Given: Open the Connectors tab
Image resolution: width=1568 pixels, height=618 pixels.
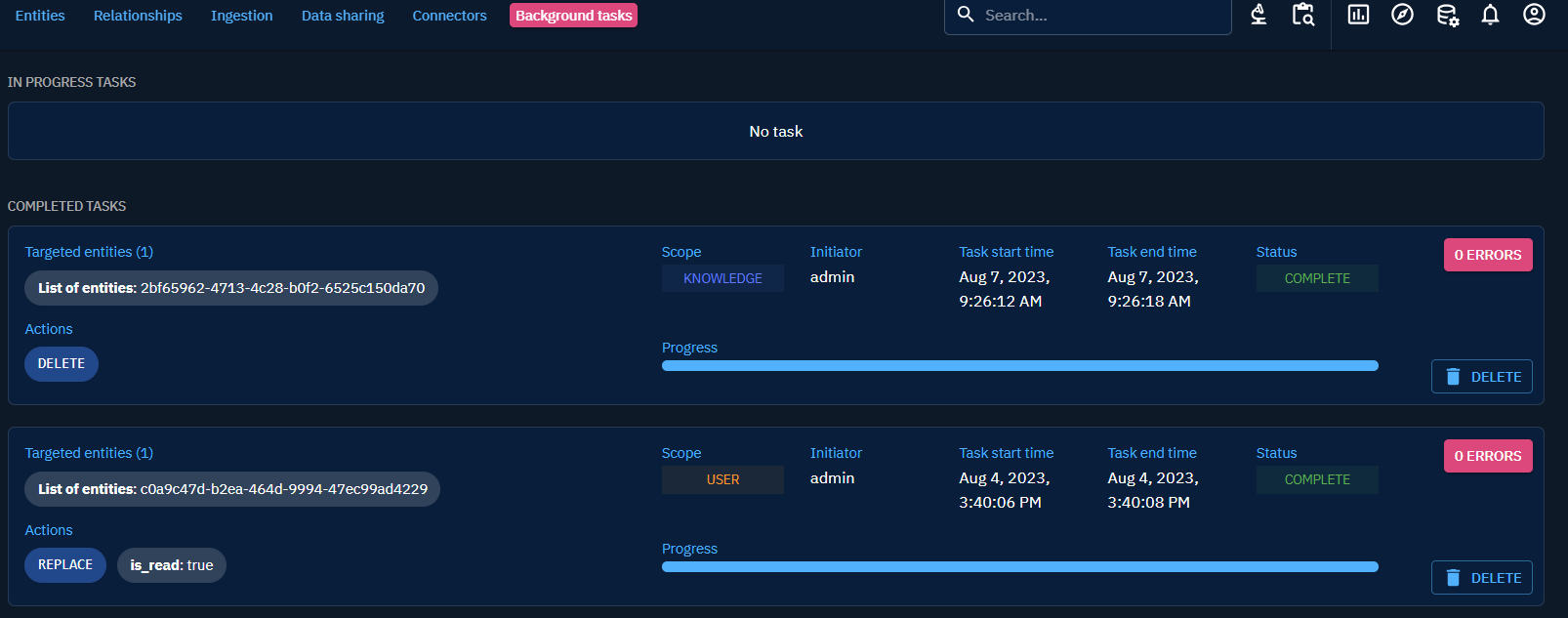Looking at the screenshot, I should pyautogui.click(x=449, y=16).
